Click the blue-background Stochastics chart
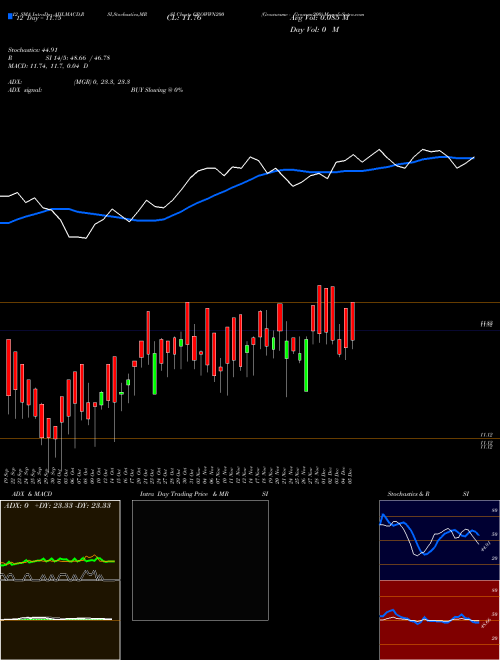 coord(439,540)
